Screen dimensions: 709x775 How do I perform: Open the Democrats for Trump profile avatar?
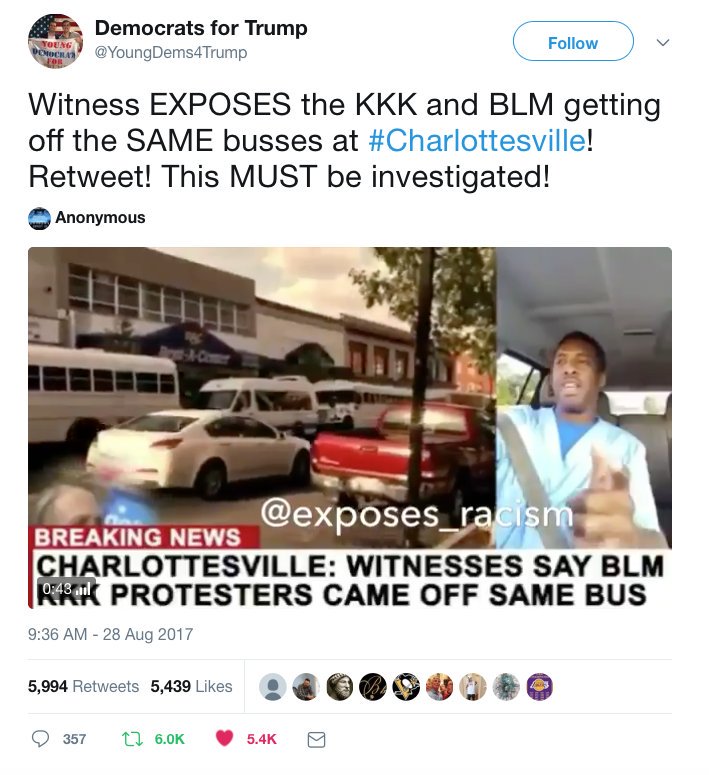pos(55,41)
